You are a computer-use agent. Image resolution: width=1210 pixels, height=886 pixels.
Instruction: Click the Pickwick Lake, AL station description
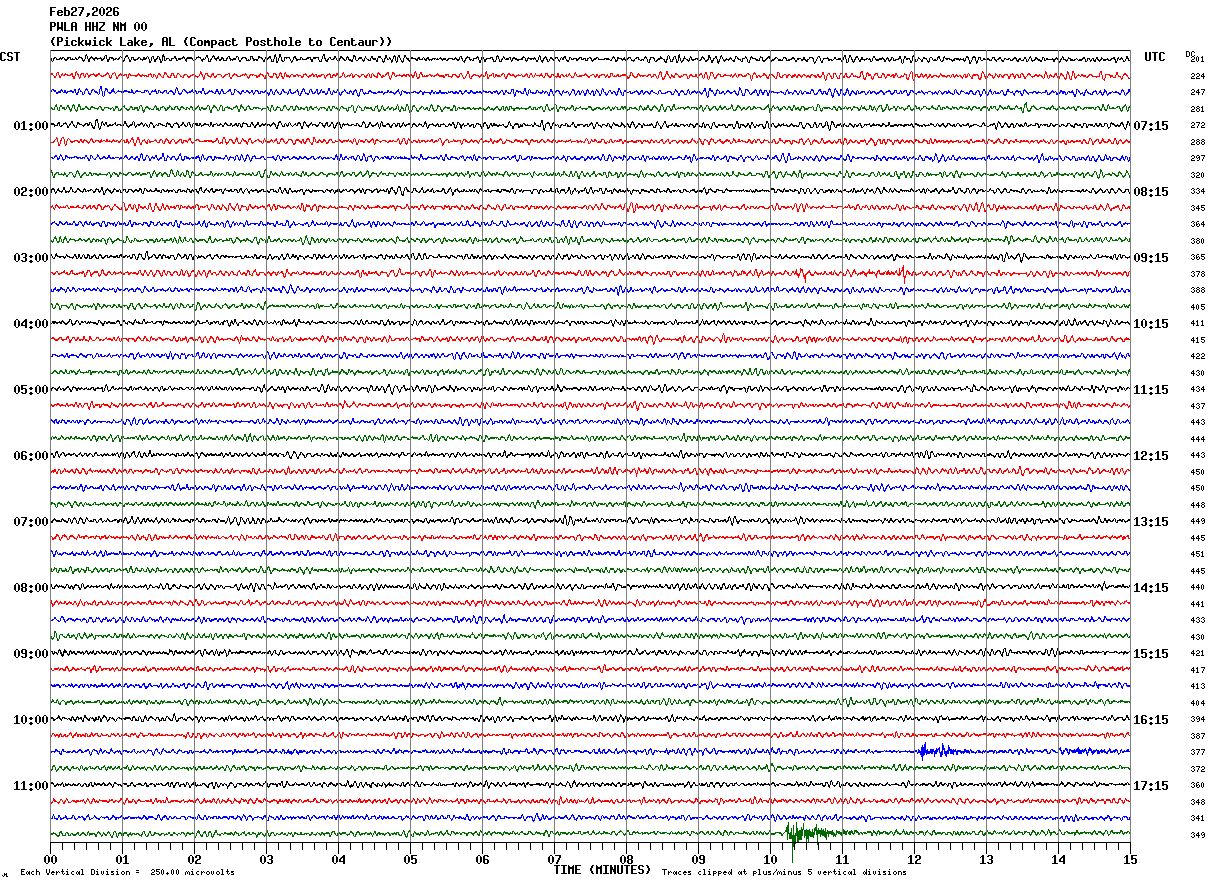click(221, 42)
